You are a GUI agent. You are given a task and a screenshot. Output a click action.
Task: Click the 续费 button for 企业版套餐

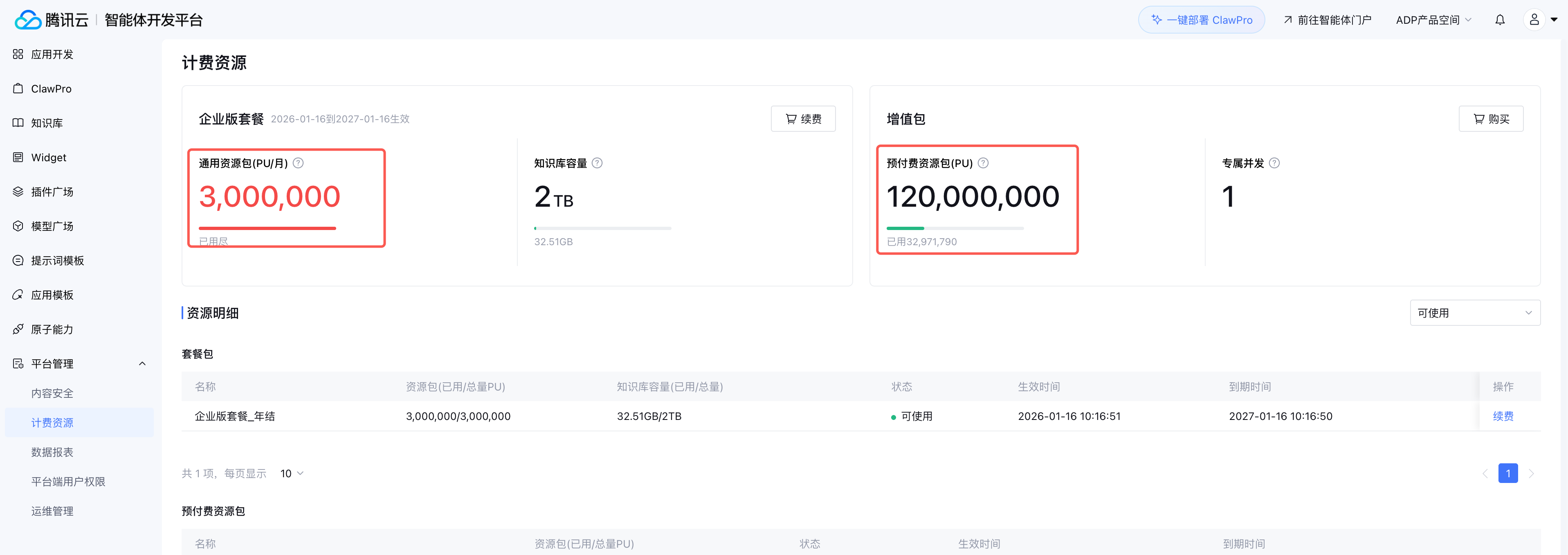pos(803,119)
